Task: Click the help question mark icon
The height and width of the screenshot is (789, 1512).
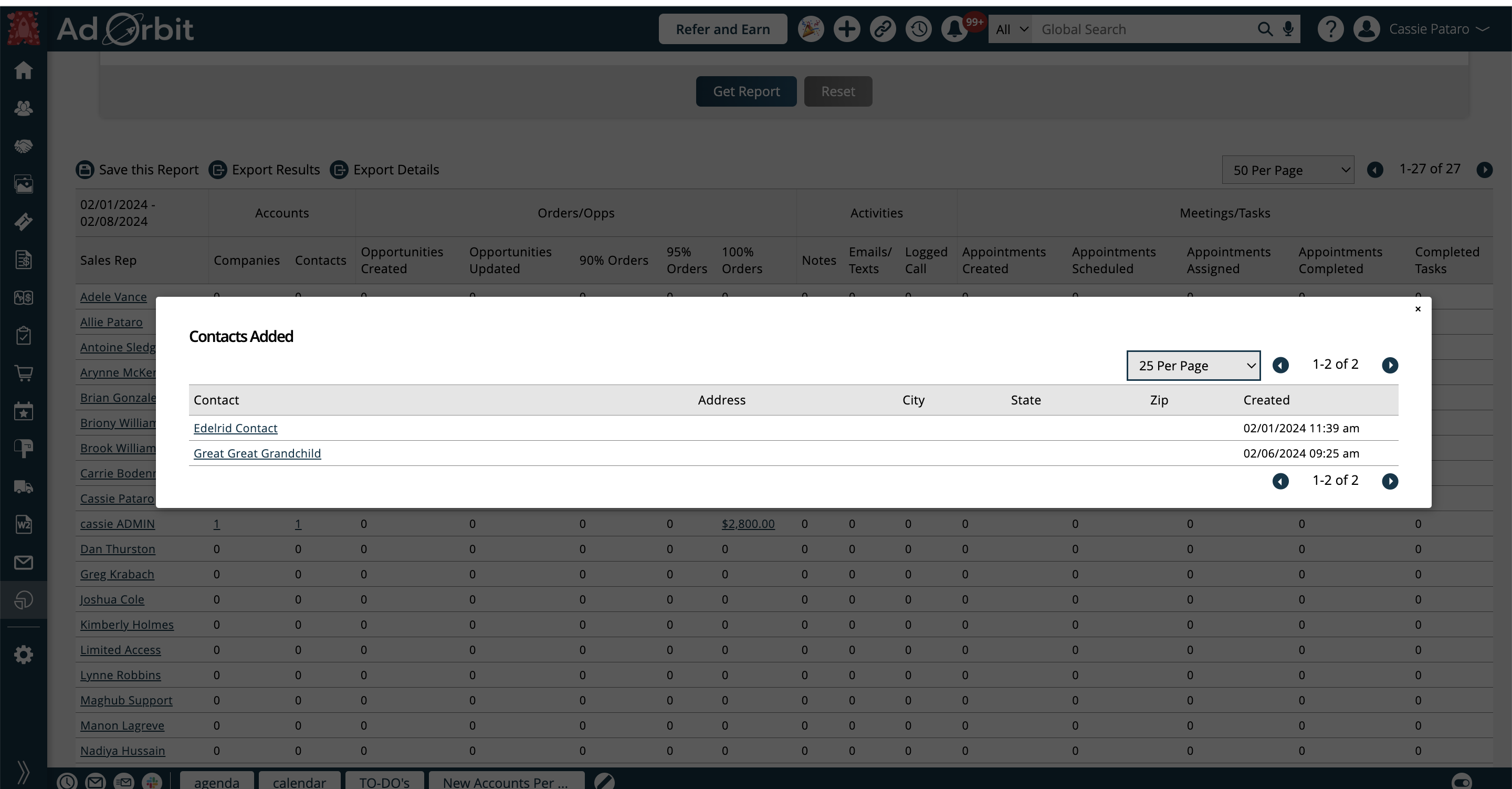Action: (1330, 29)
